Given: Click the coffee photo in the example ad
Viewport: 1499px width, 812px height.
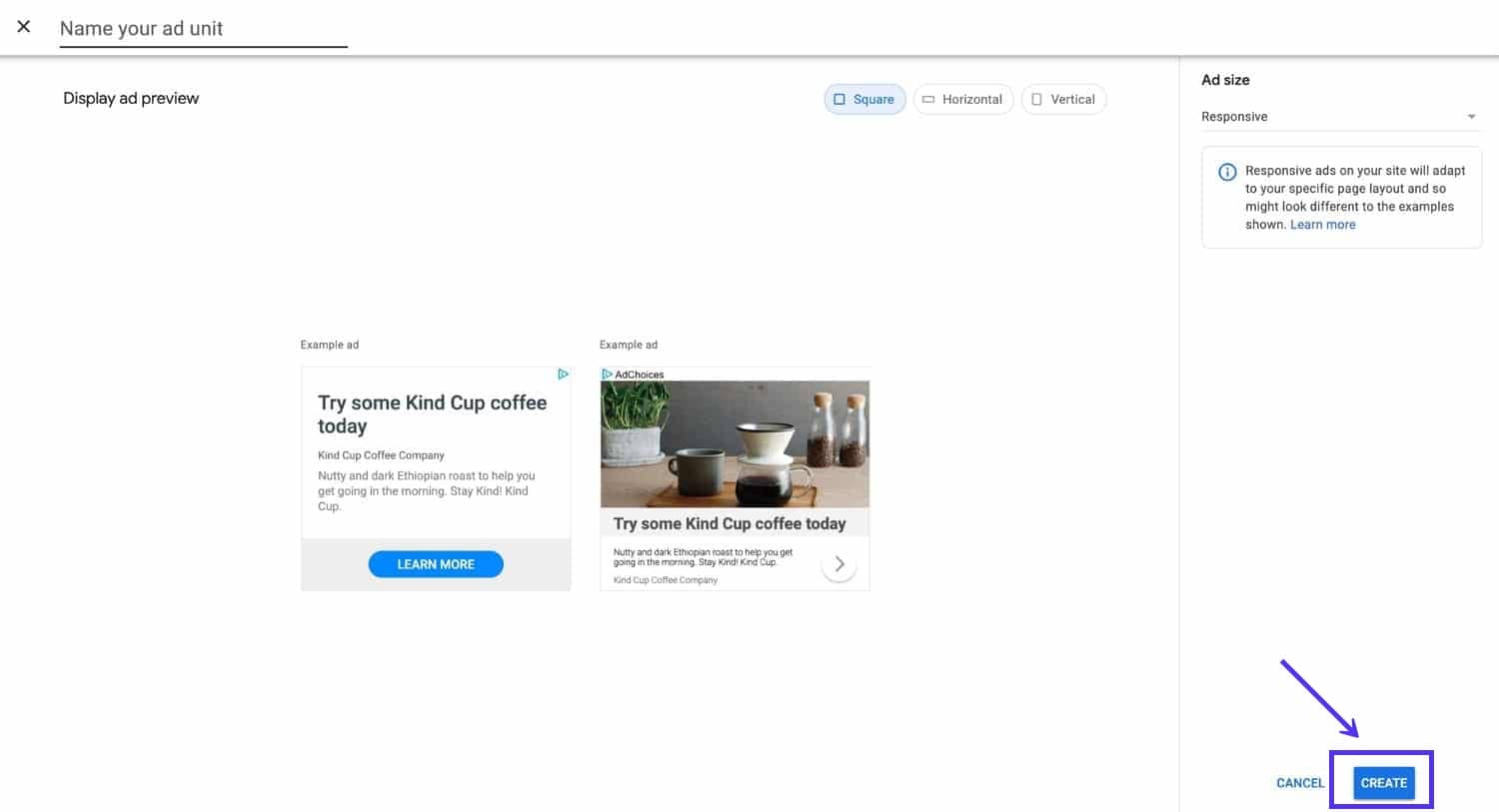Looking at the screenshot, I should point(735,442).
